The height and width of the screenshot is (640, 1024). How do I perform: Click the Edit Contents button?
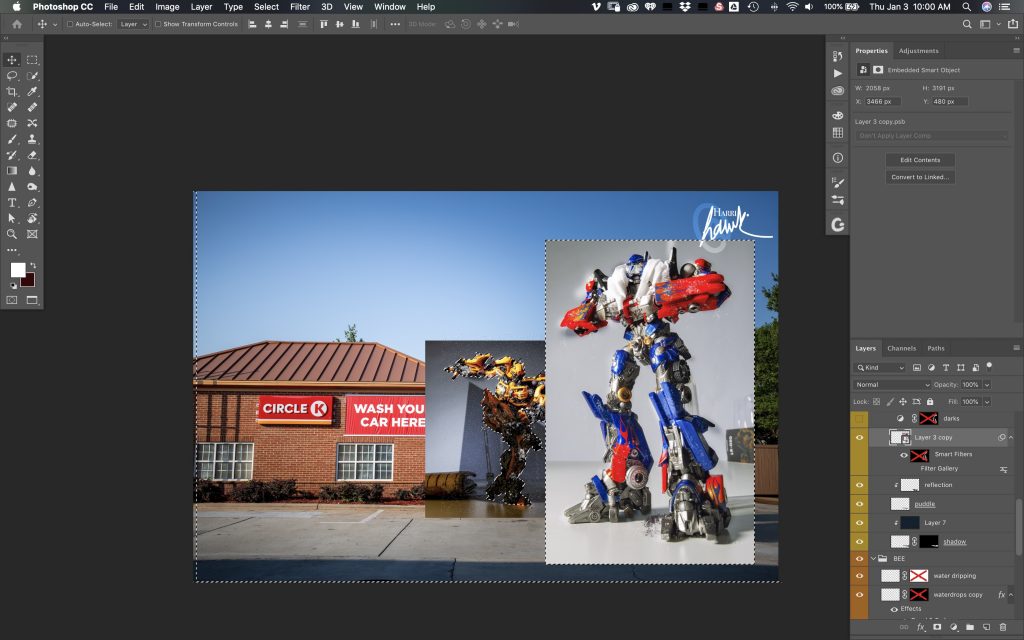920,160
